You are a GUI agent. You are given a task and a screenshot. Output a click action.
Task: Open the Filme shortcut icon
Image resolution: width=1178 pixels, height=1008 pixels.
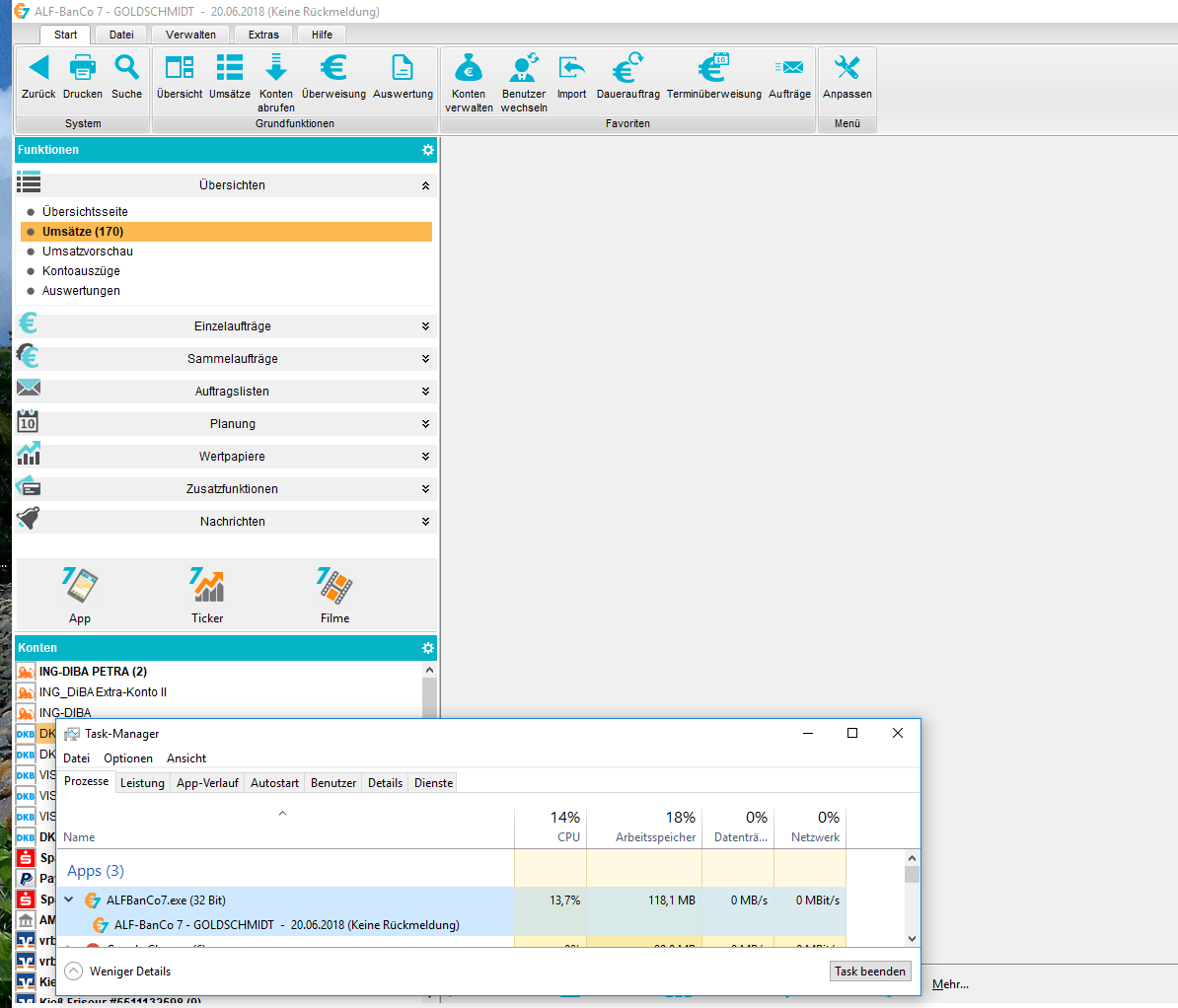coord(335,586)
